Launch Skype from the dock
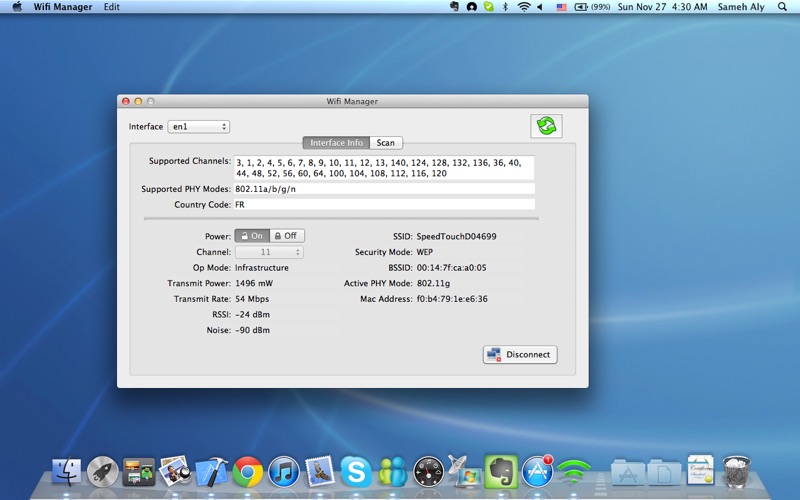The height and width of the screenshot is (500, 800). 355,471
